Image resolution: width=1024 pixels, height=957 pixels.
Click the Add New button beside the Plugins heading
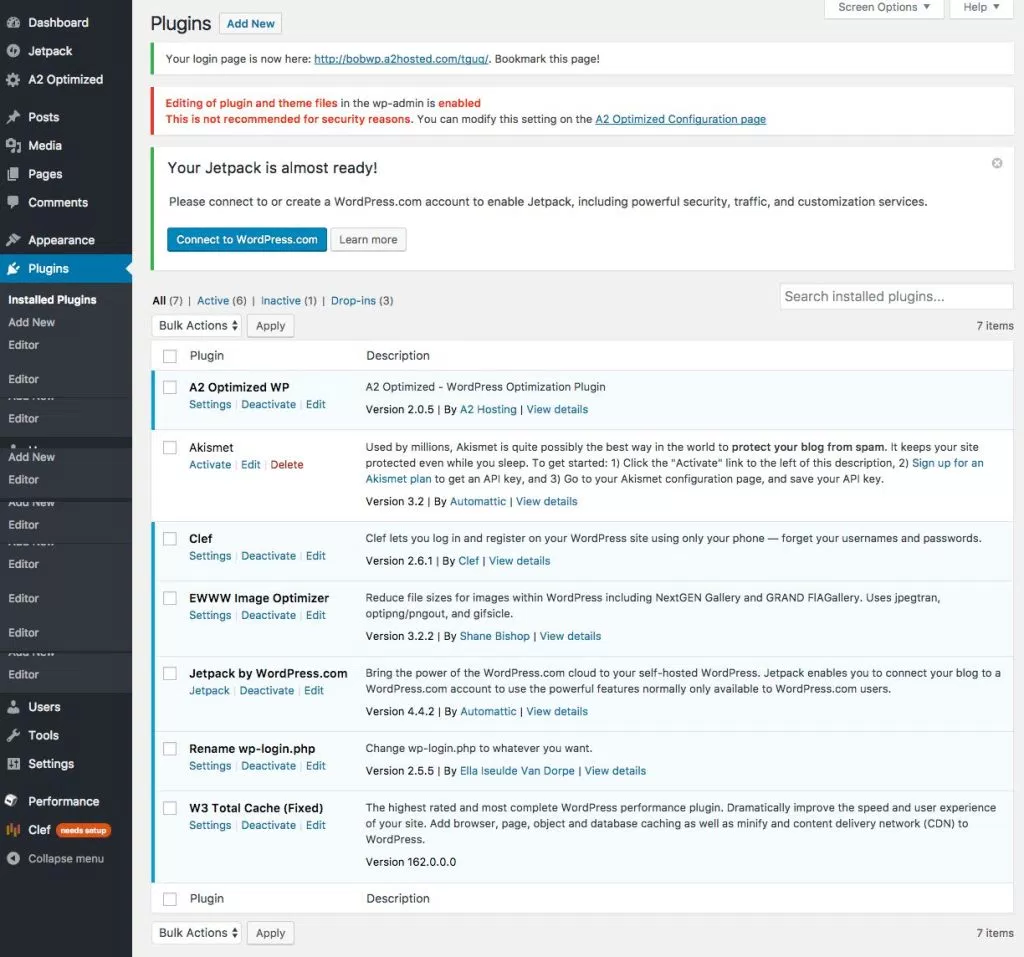click(x=251, y=24)
